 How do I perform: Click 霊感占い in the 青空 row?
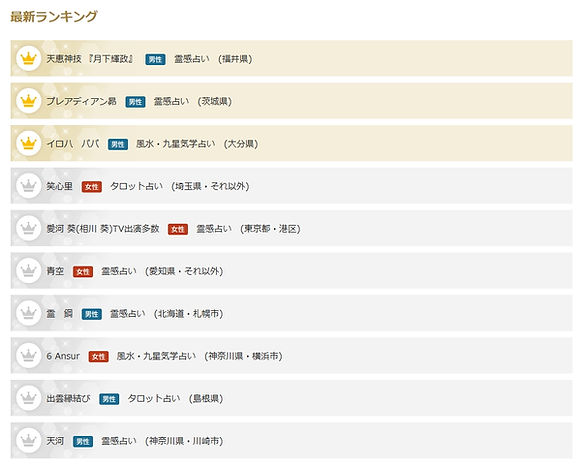pyautogui.click(x=119, y=271)
